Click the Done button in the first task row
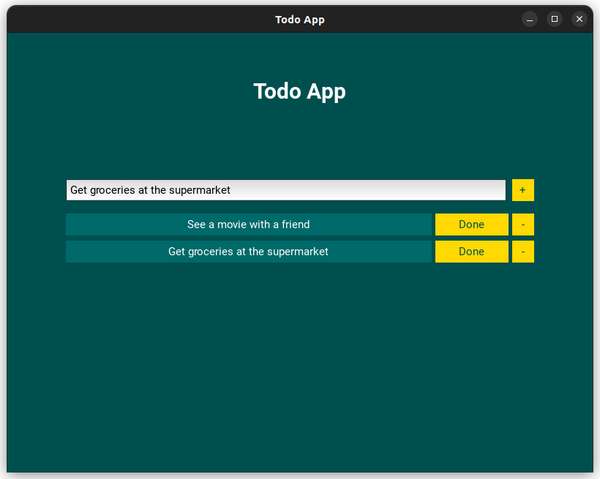The height and width of the screenshot is (479, 600). click(x=471, y=225)
